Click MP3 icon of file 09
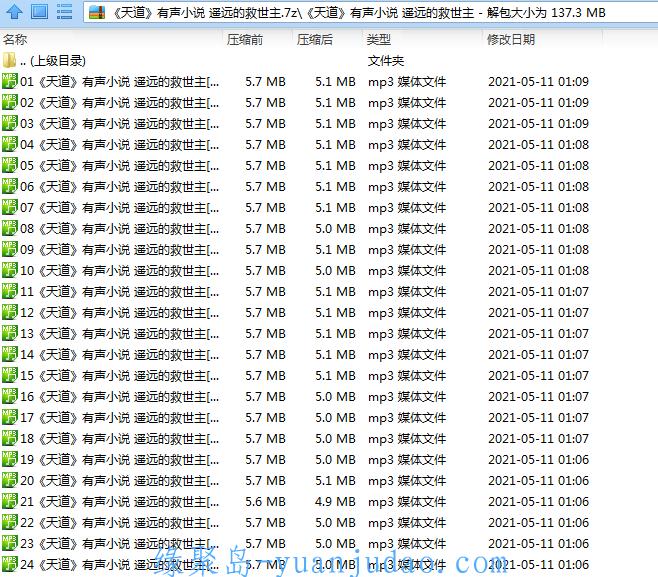 tap(10, 249)
